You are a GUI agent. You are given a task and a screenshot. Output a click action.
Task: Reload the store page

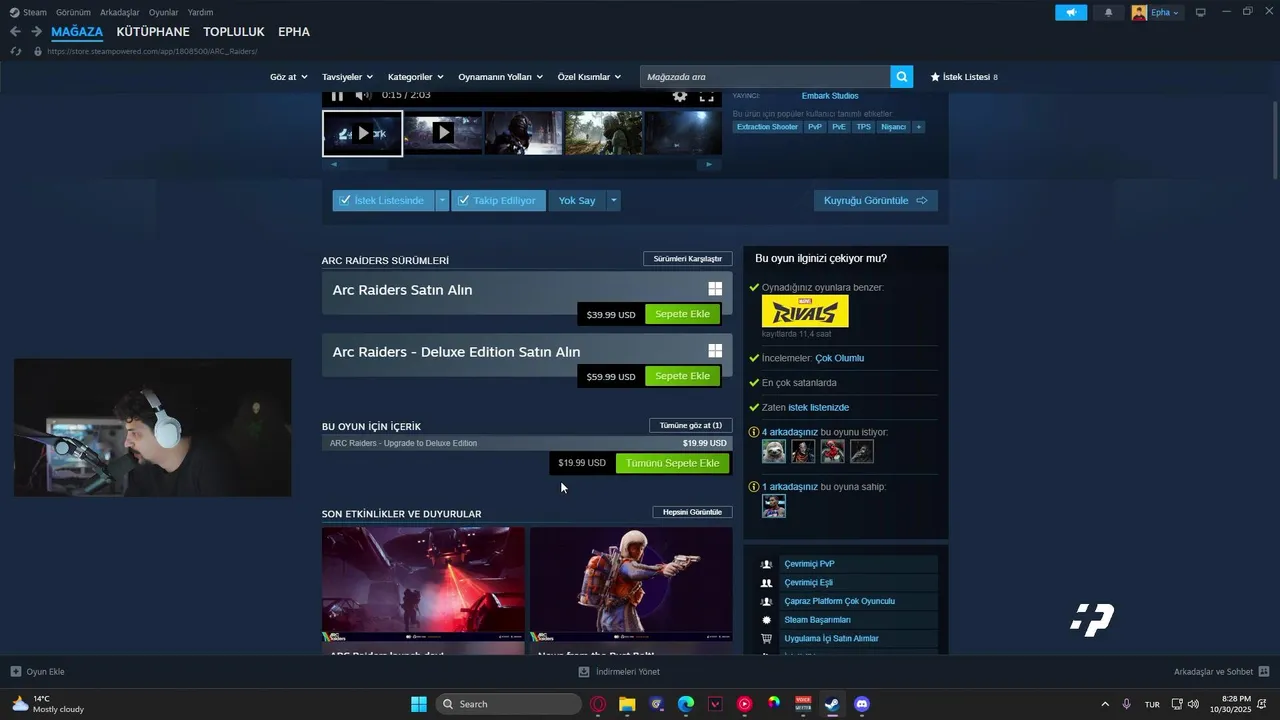tap(15, 51)
